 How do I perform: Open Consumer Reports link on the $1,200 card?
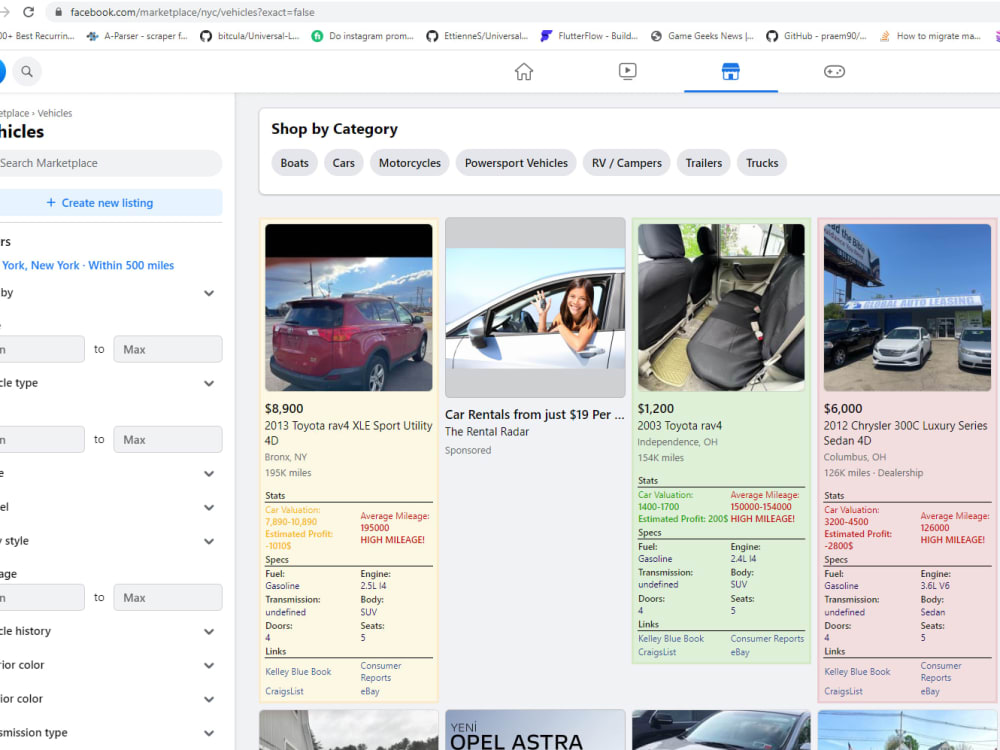pos(767,638)
